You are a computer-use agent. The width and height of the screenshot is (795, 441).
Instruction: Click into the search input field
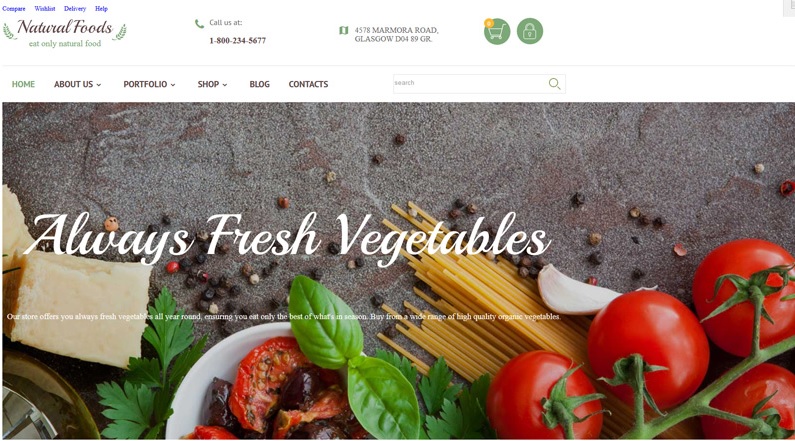(470, 84)
